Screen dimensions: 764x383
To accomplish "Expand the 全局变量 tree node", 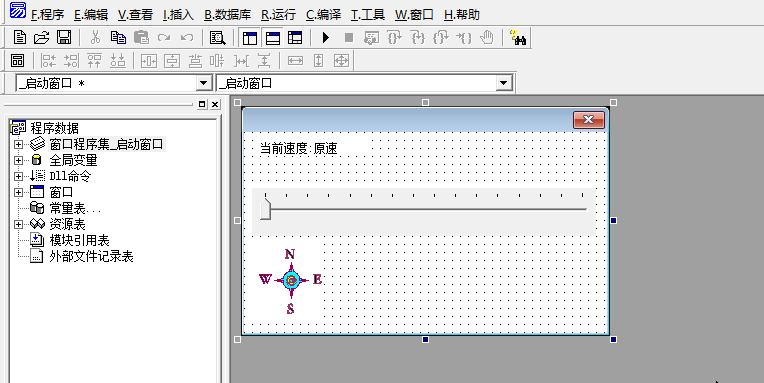I will pos(19,160).
